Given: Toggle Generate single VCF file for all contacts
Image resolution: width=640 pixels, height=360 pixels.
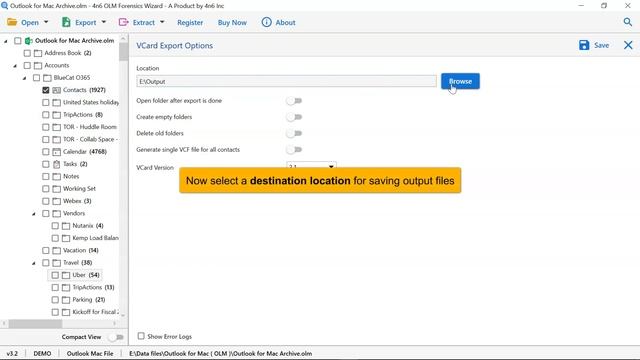Looking at the screenshot, I should pyautogui.click(x=294, y=150).
